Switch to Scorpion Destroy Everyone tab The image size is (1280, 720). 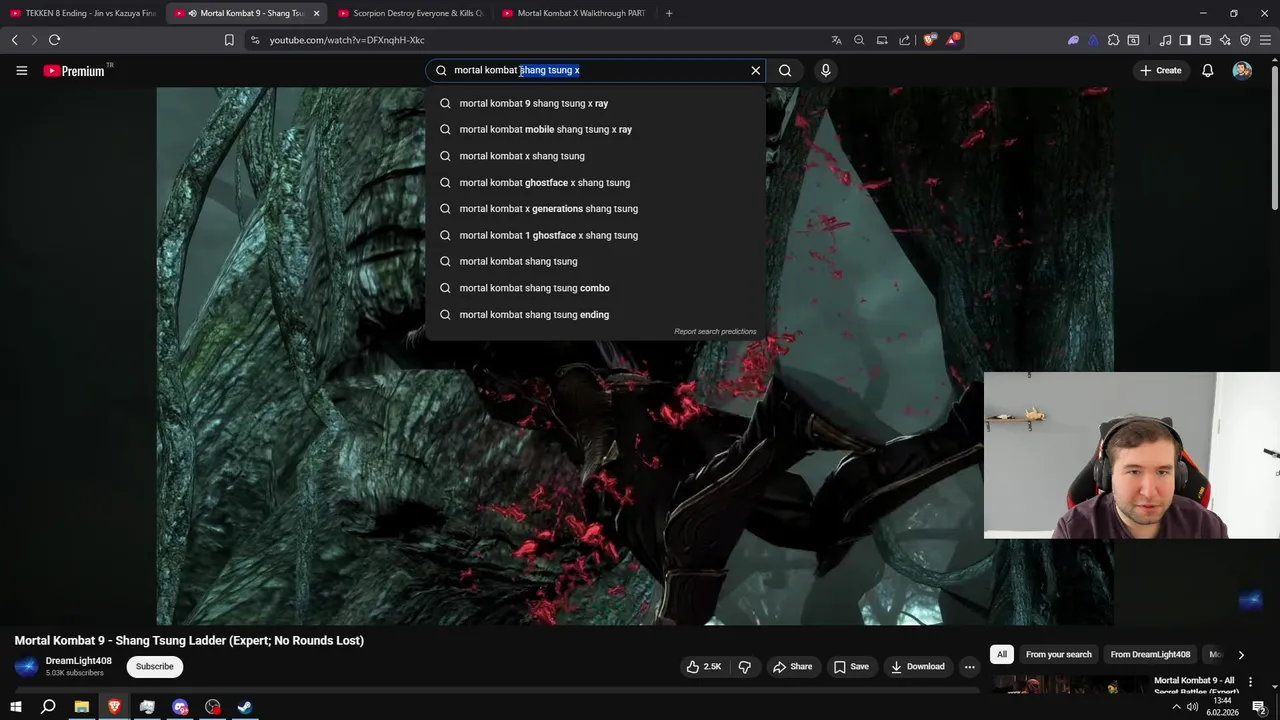click(410, 13)
